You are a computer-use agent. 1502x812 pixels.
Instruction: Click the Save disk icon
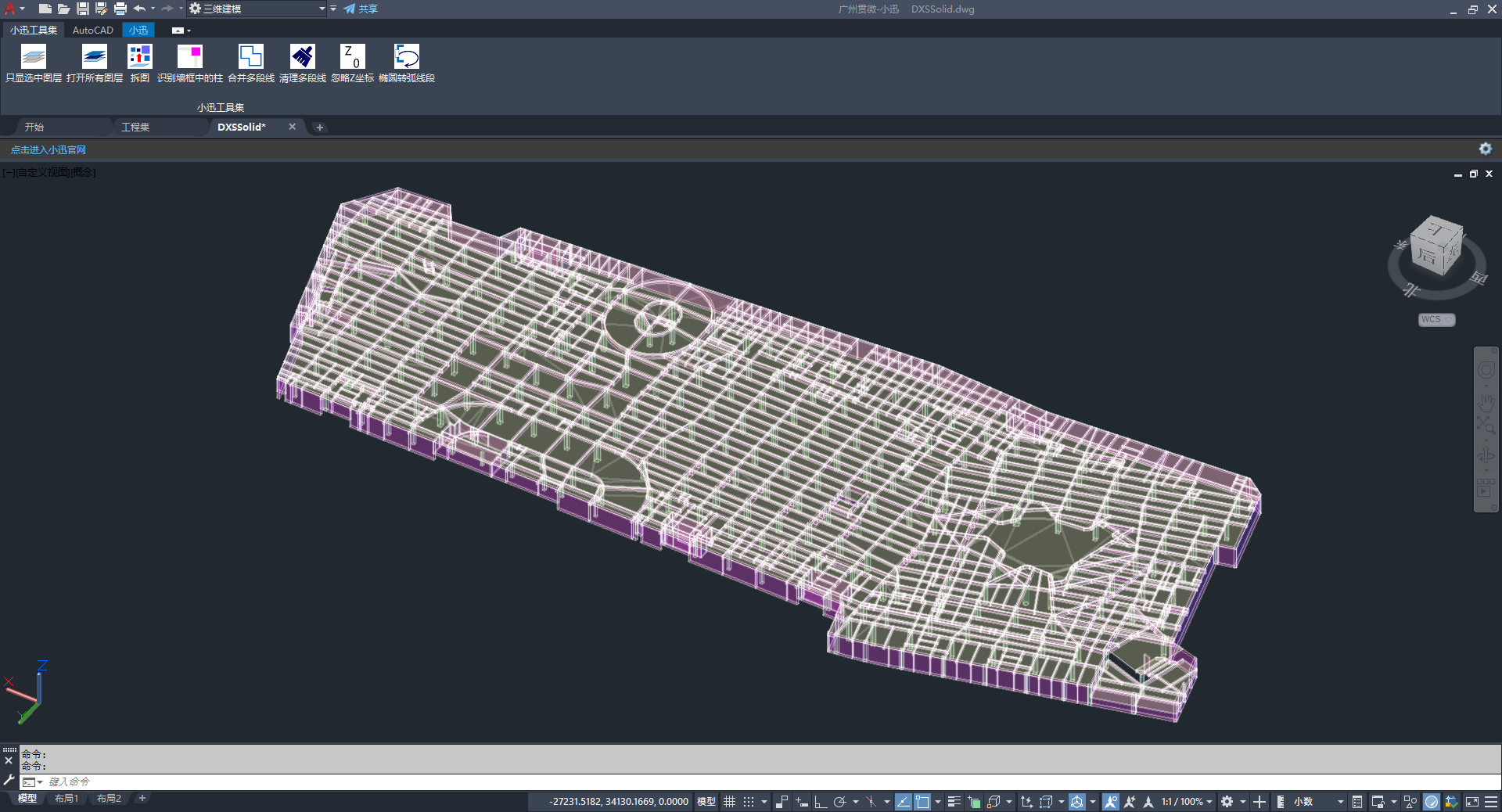(82, 9)
